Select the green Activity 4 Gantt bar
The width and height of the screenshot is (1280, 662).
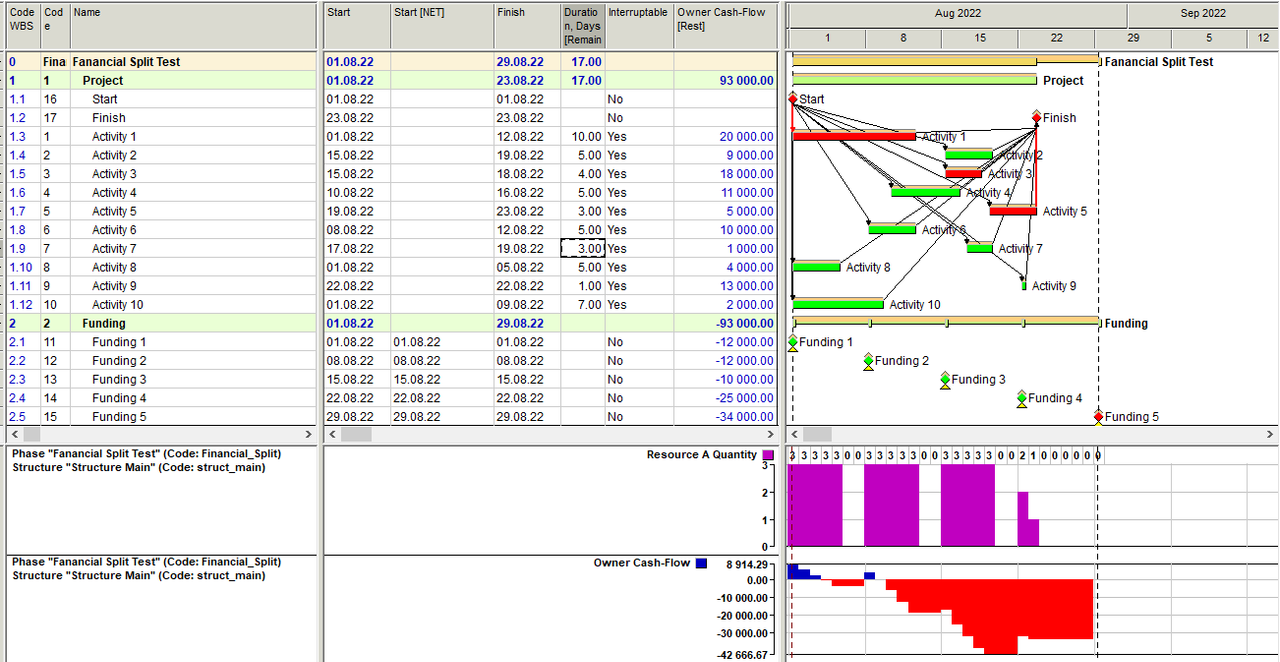point(926,192)
